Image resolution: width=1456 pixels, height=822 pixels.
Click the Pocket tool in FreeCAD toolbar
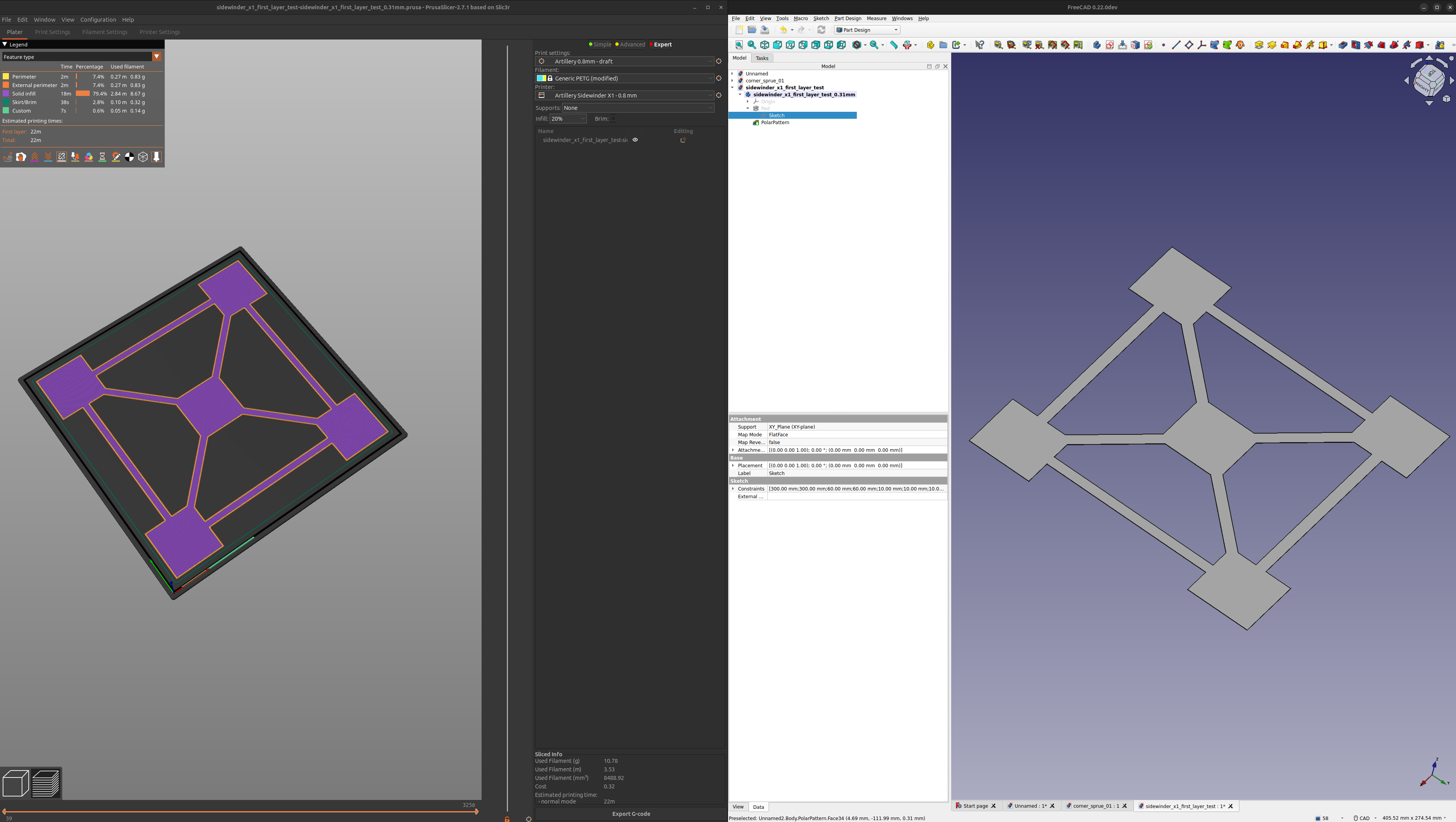point(1343,45)
